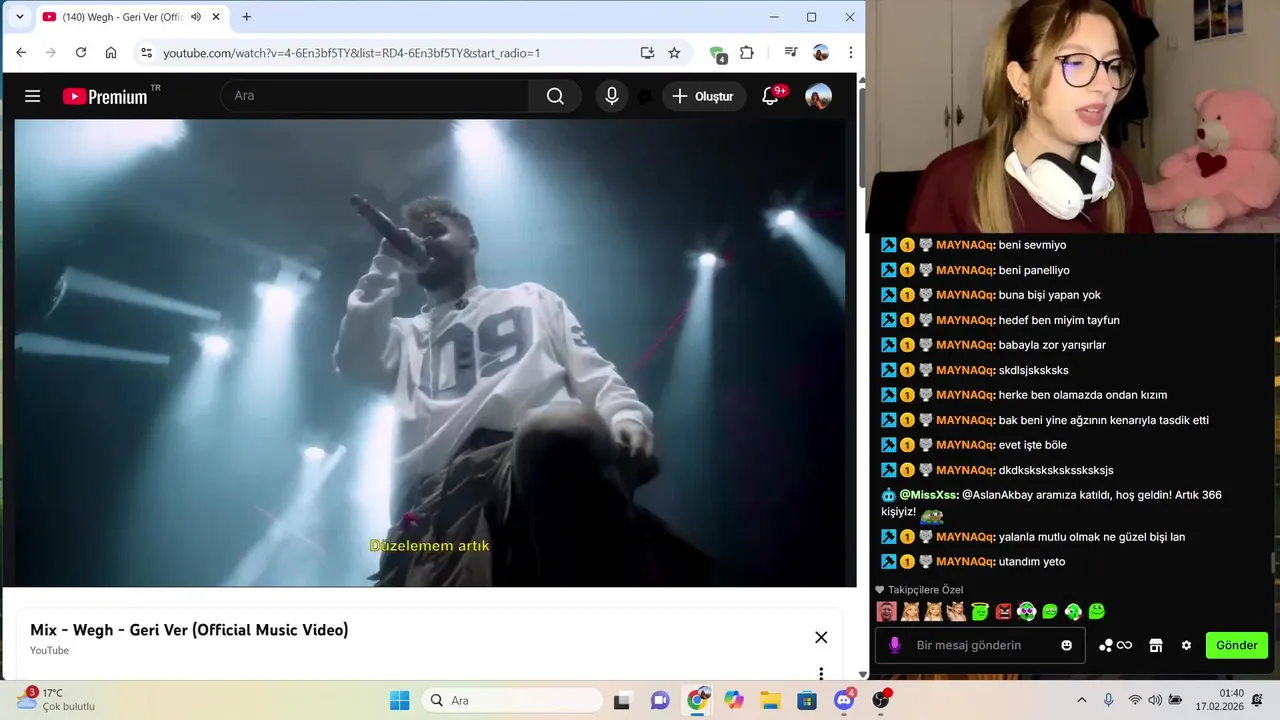
Task: Open File Explorer from taskbar
Action: pos(770,700)
